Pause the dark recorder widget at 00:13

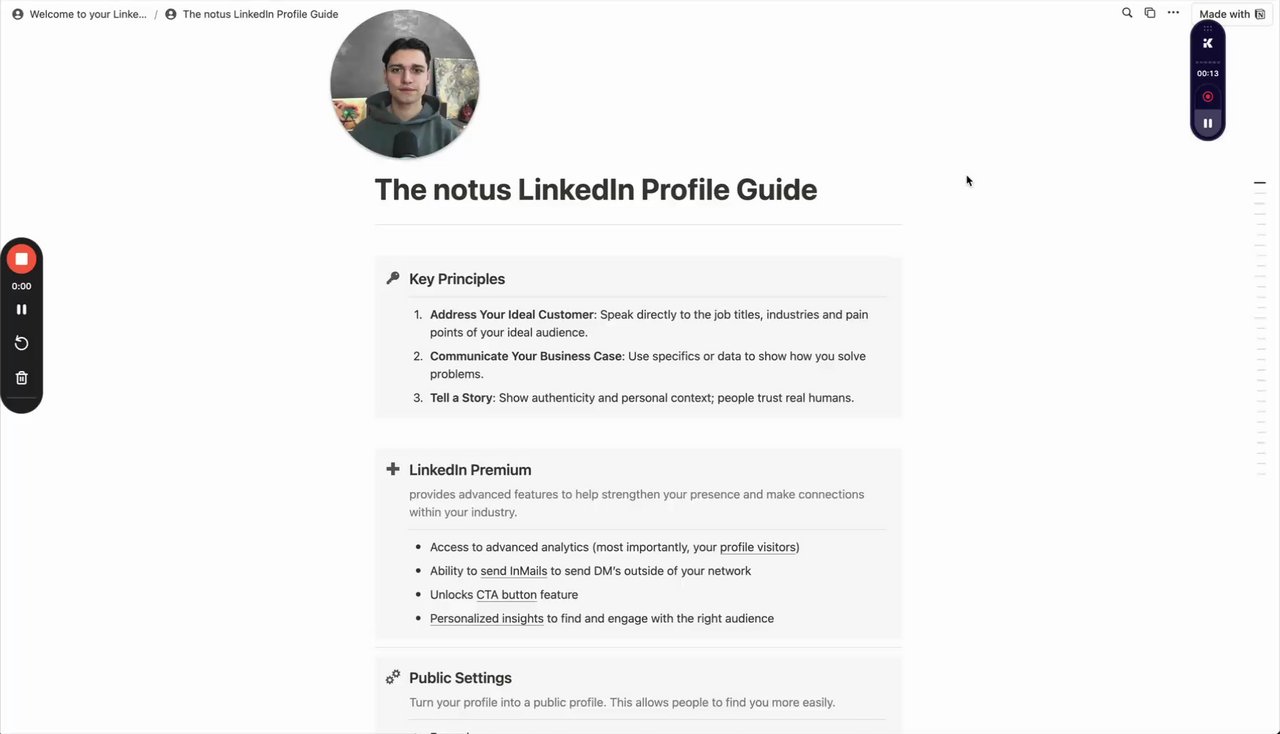point(1208,123)
